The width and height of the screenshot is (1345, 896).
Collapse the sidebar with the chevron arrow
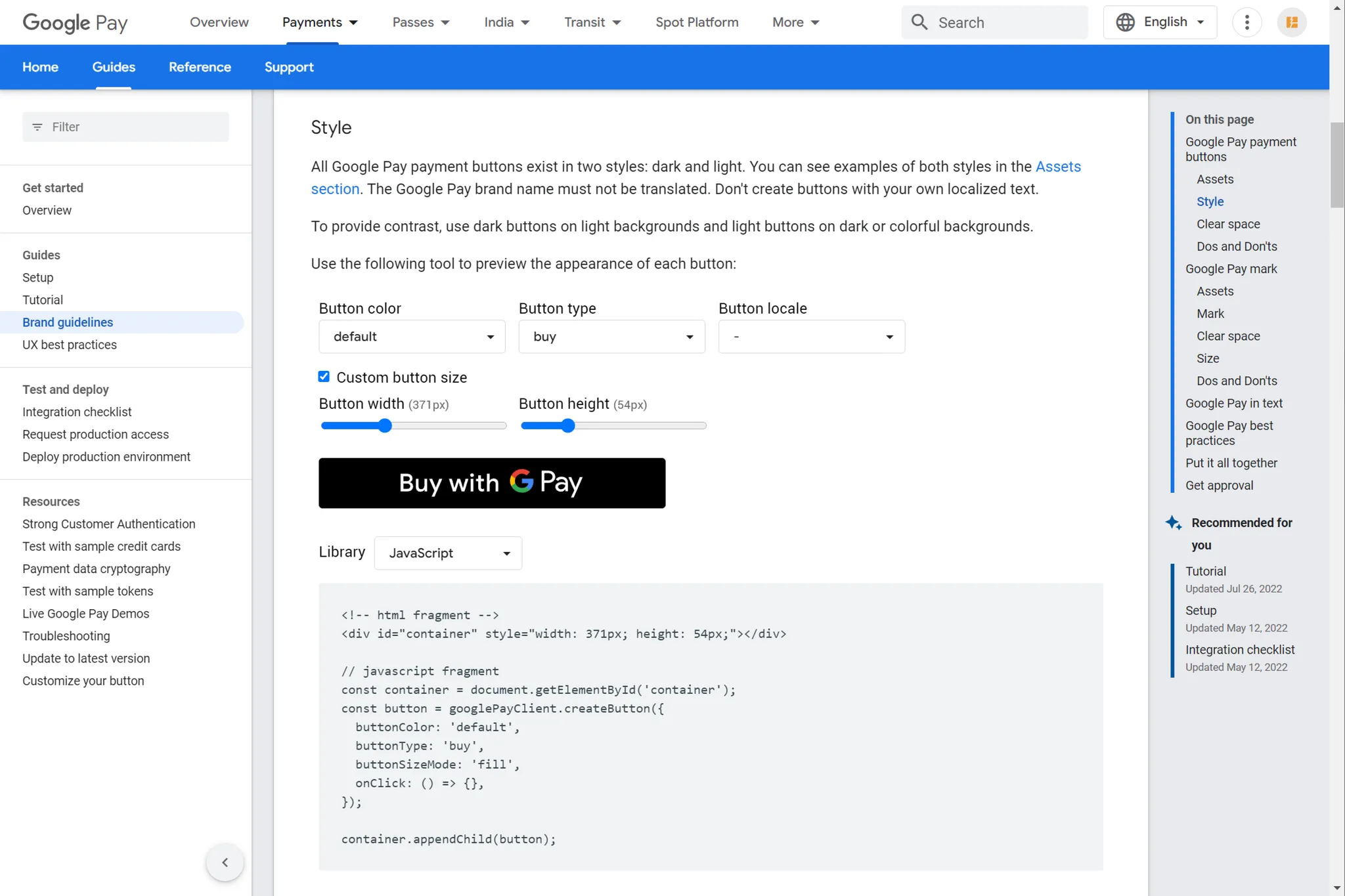(x=225, y=862)
